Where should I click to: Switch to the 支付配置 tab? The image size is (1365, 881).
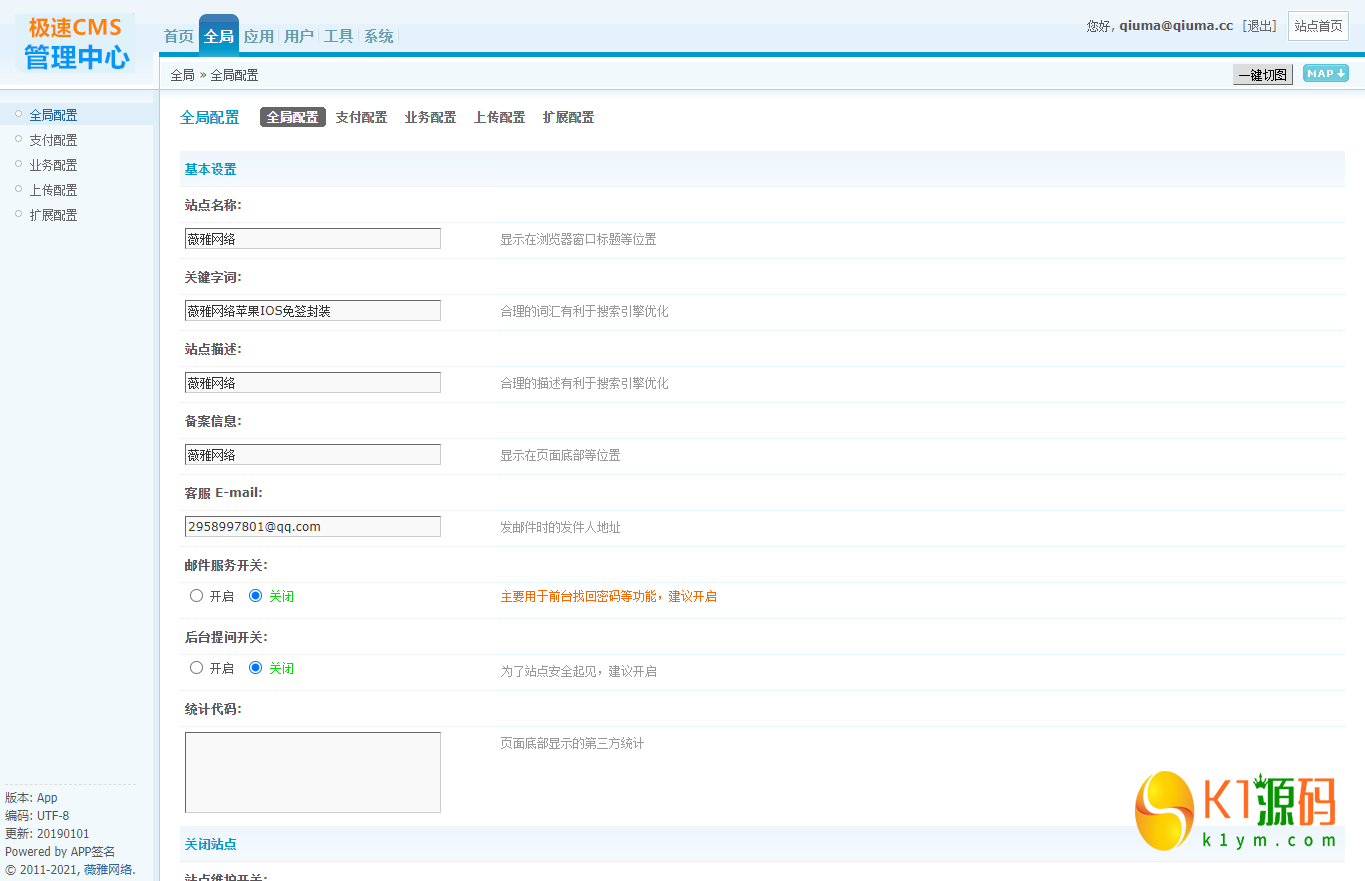[x=361, y=117]
